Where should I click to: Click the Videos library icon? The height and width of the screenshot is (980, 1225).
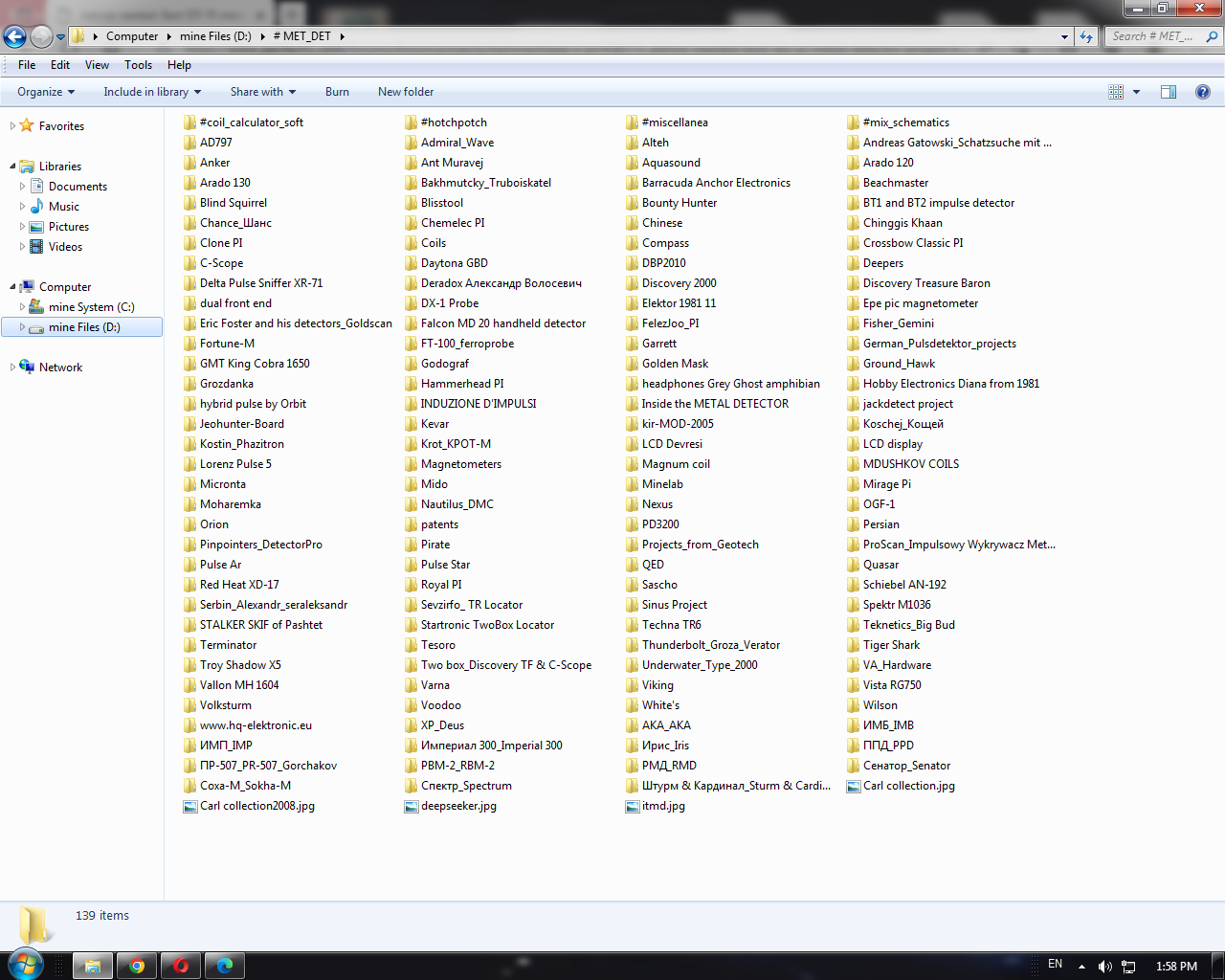pyautogui.click(x=37, y=246)
